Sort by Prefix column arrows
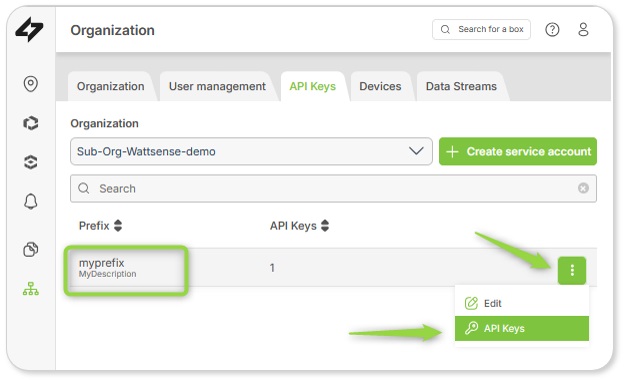624x382 pixels. click(118, 226)
